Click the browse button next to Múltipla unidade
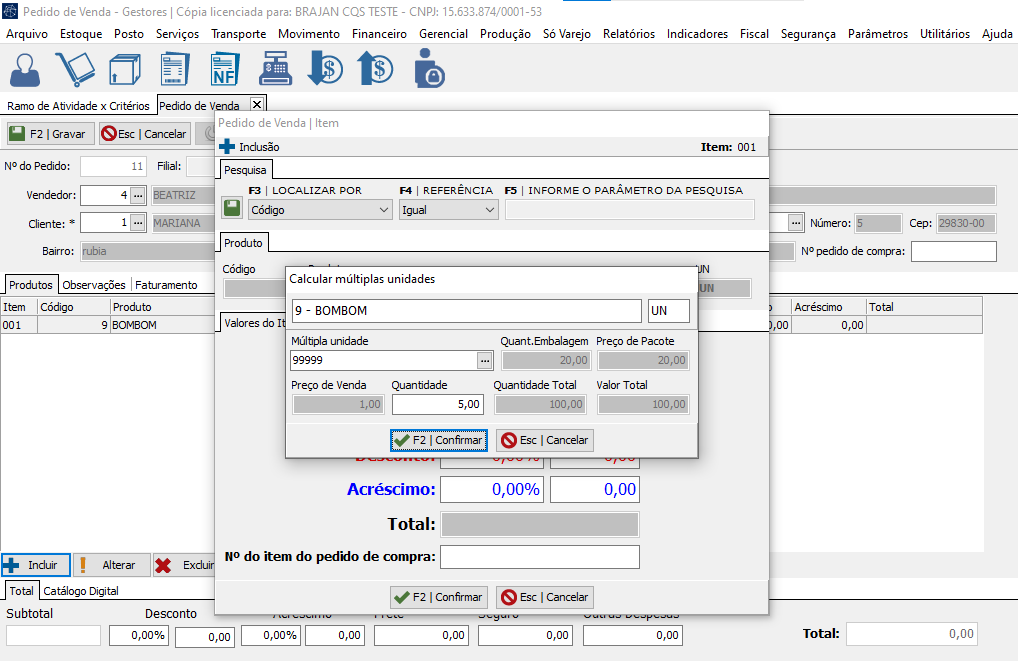The width and height of the screenshot is (1018, 661). coord(485,360)
